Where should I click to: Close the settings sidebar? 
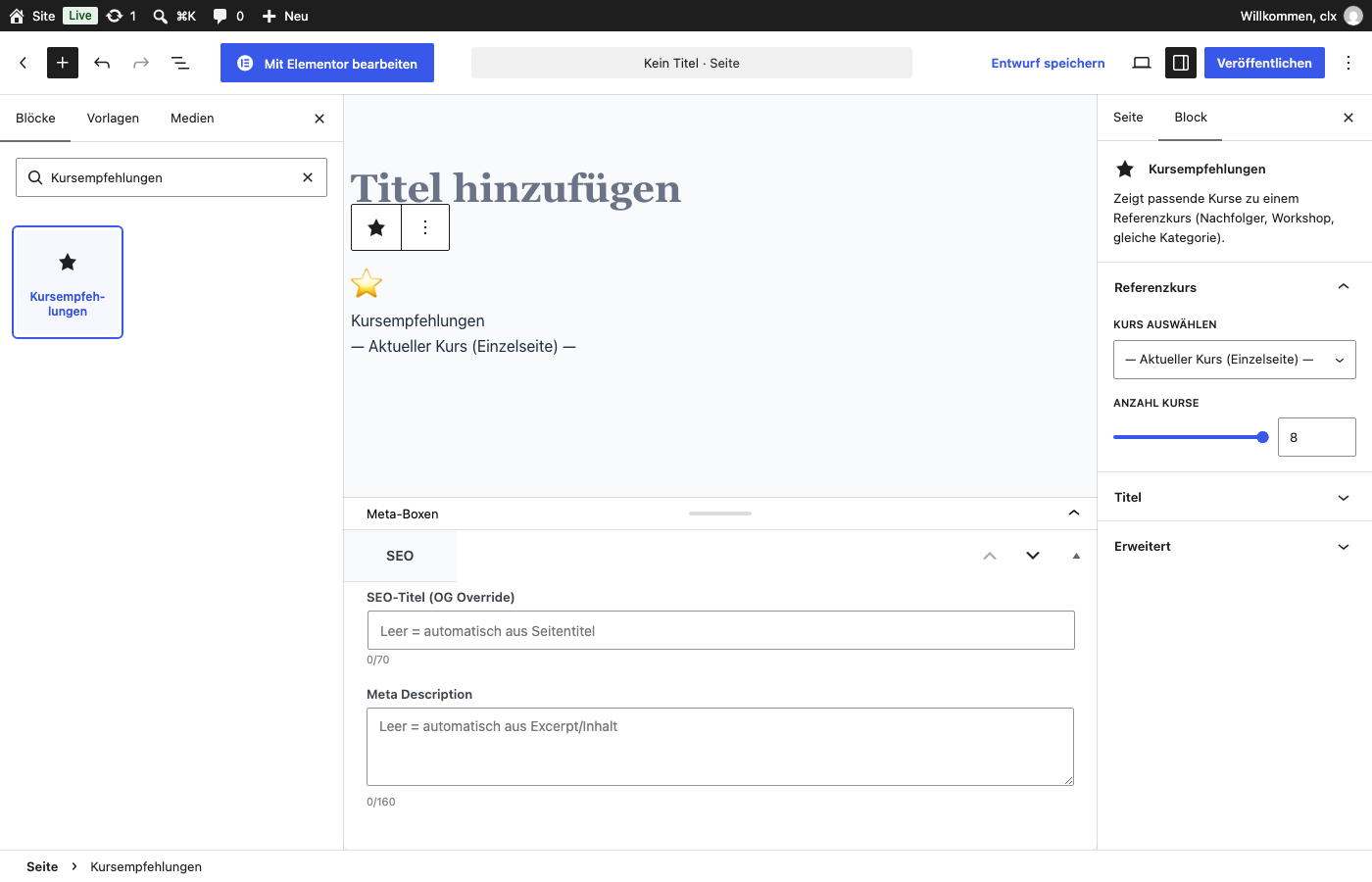pos(1348,118)
